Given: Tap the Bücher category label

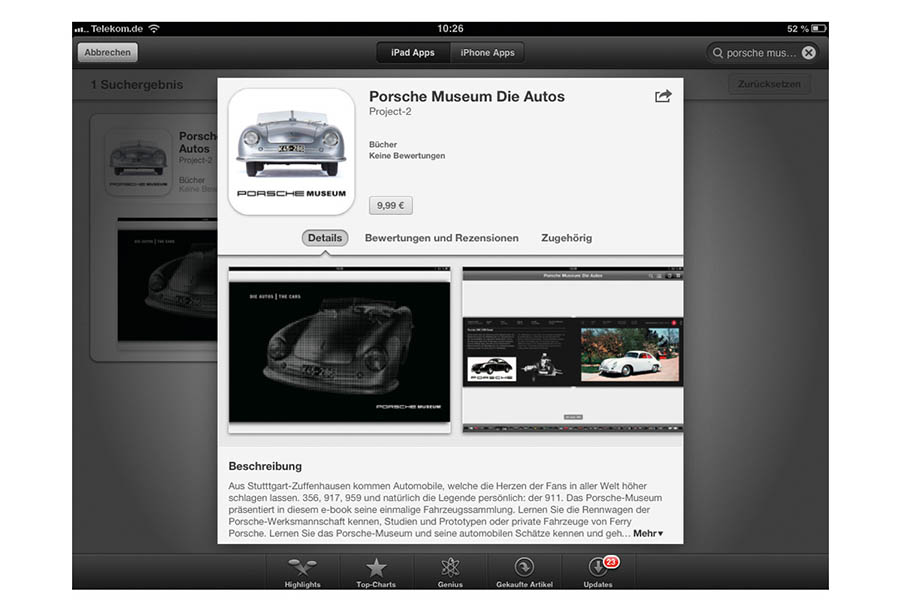Looking at the screenshot, I should (383, 144).
